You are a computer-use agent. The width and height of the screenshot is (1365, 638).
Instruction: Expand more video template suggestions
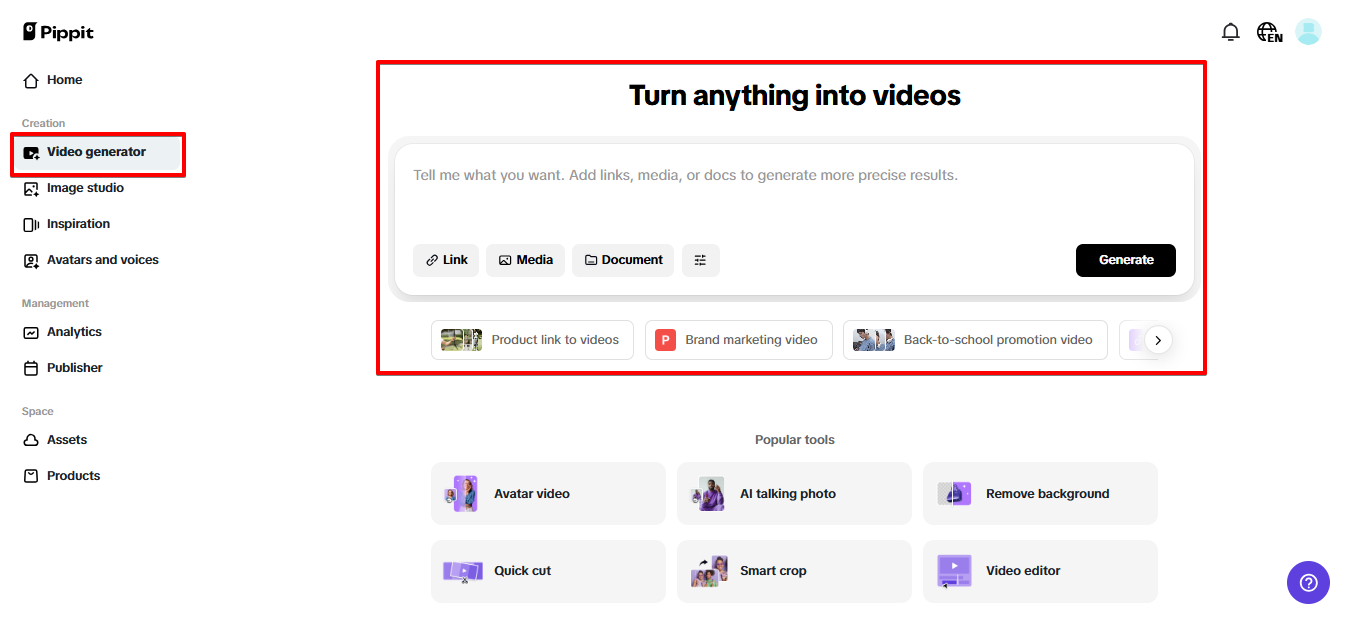point(1157,340)
